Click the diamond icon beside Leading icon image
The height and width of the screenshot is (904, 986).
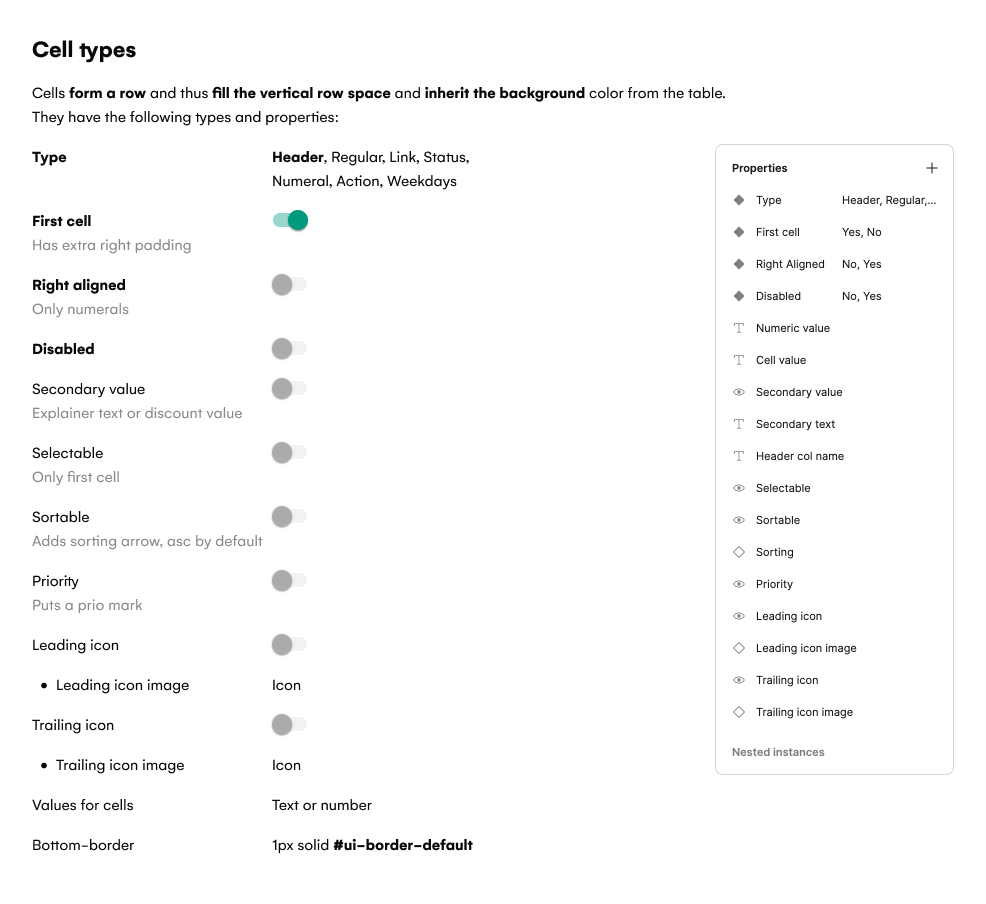point(739,648)
